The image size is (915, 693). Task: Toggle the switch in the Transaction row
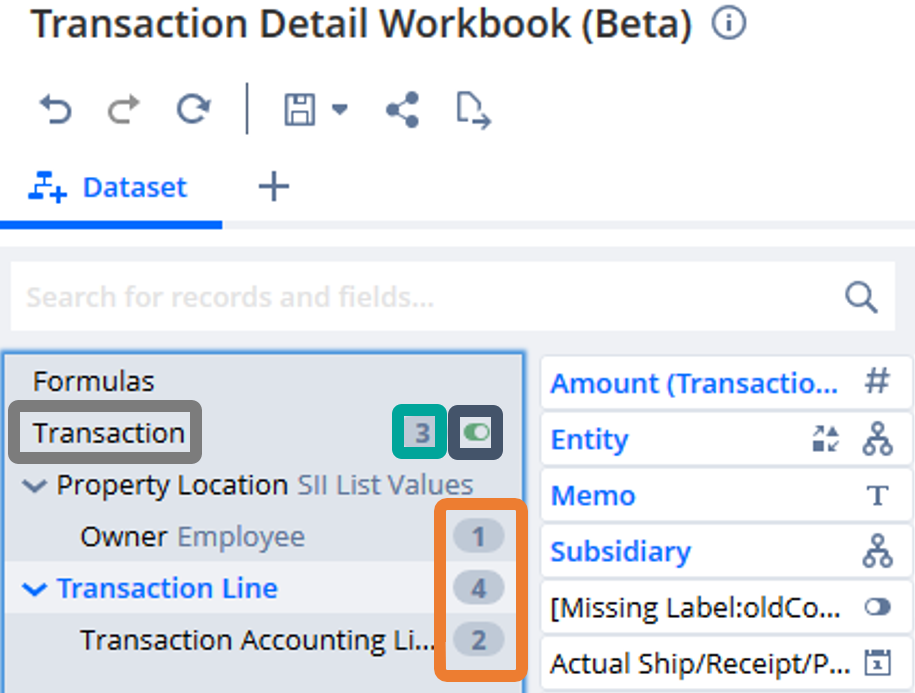coord(476,433)
